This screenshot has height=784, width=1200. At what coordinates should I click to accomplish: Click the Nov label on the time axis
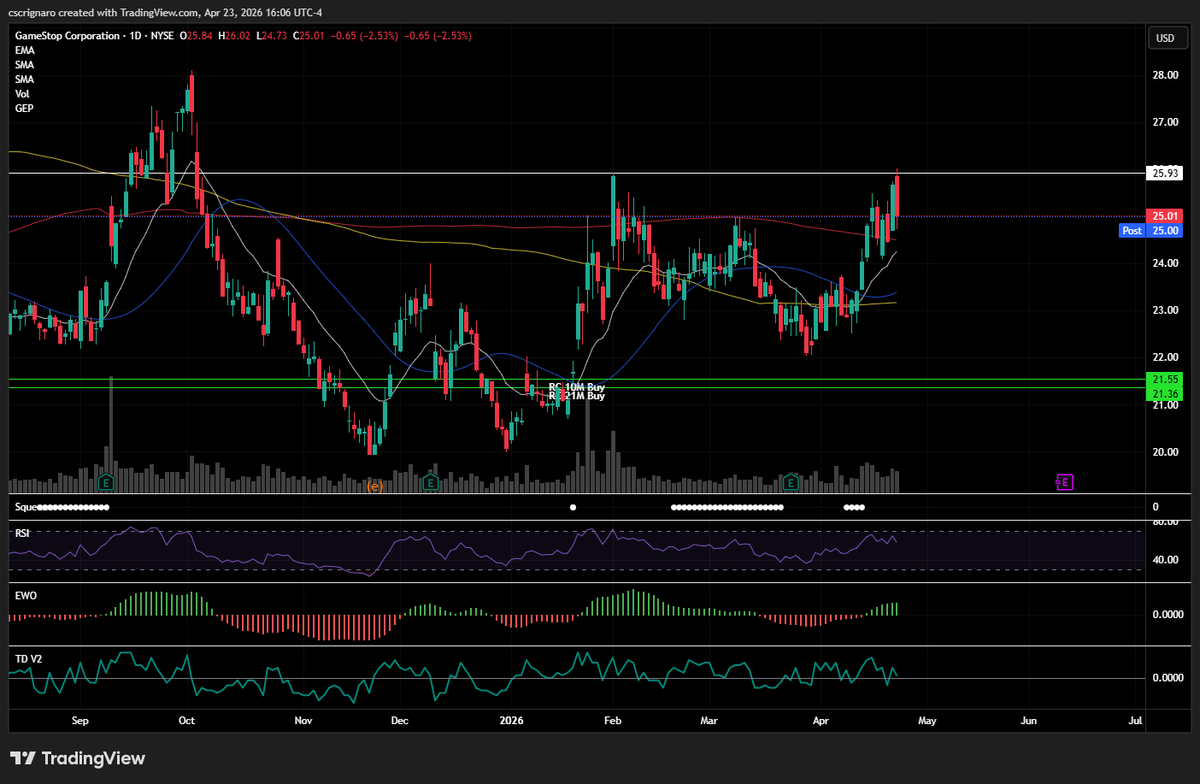point(304,720)
